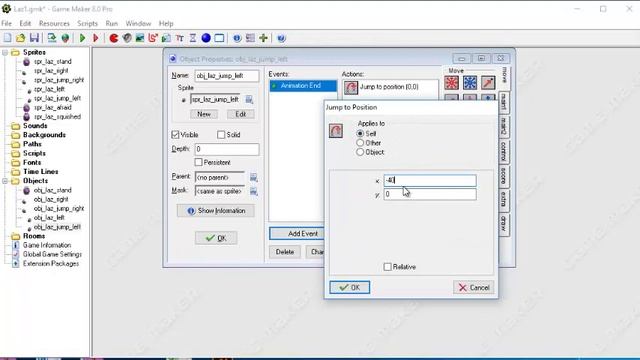Image resolution: width=640 pixels, height=360 pixels.
Task: Open global game settings toolbar icon
Action: pos(250,38)
